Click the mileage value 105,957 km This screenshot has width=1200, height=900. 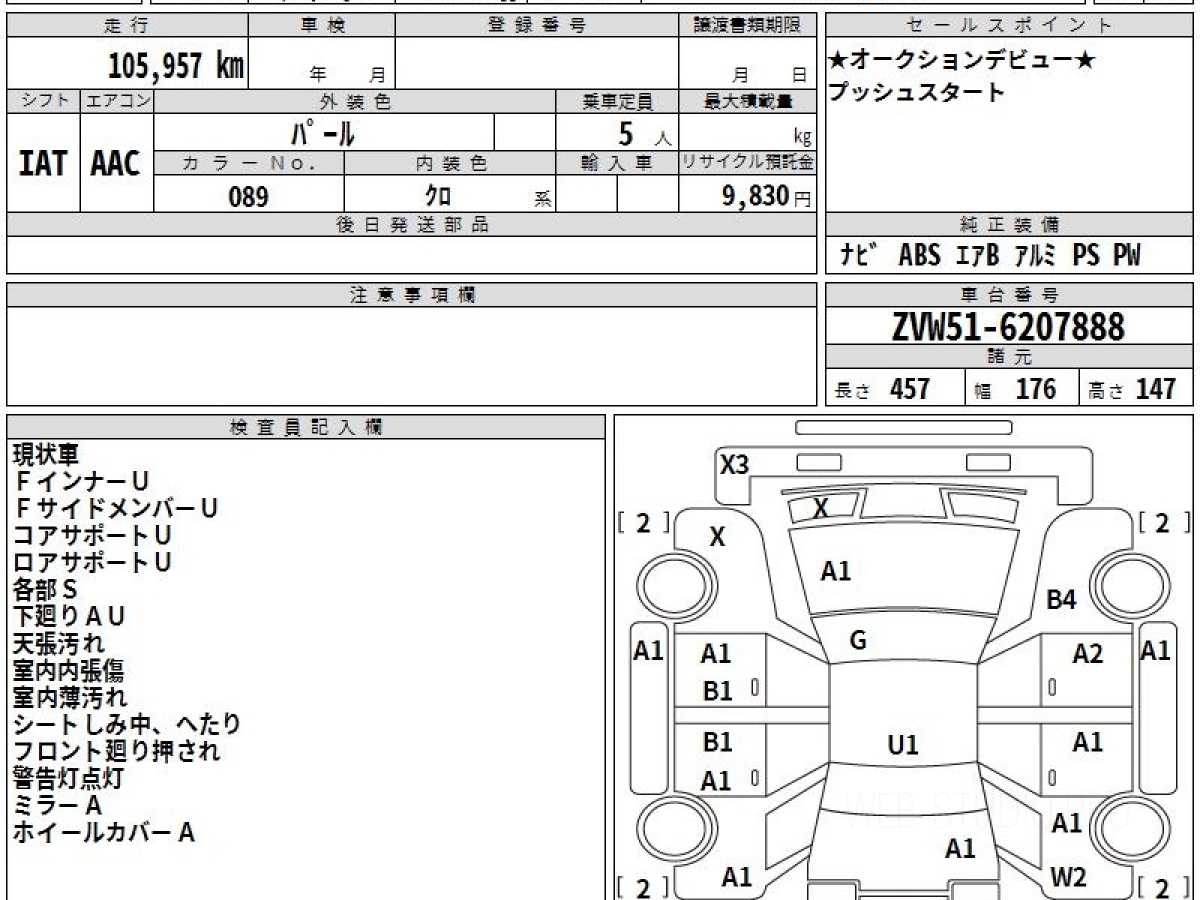pyautogui.click(x=176, y=66)
